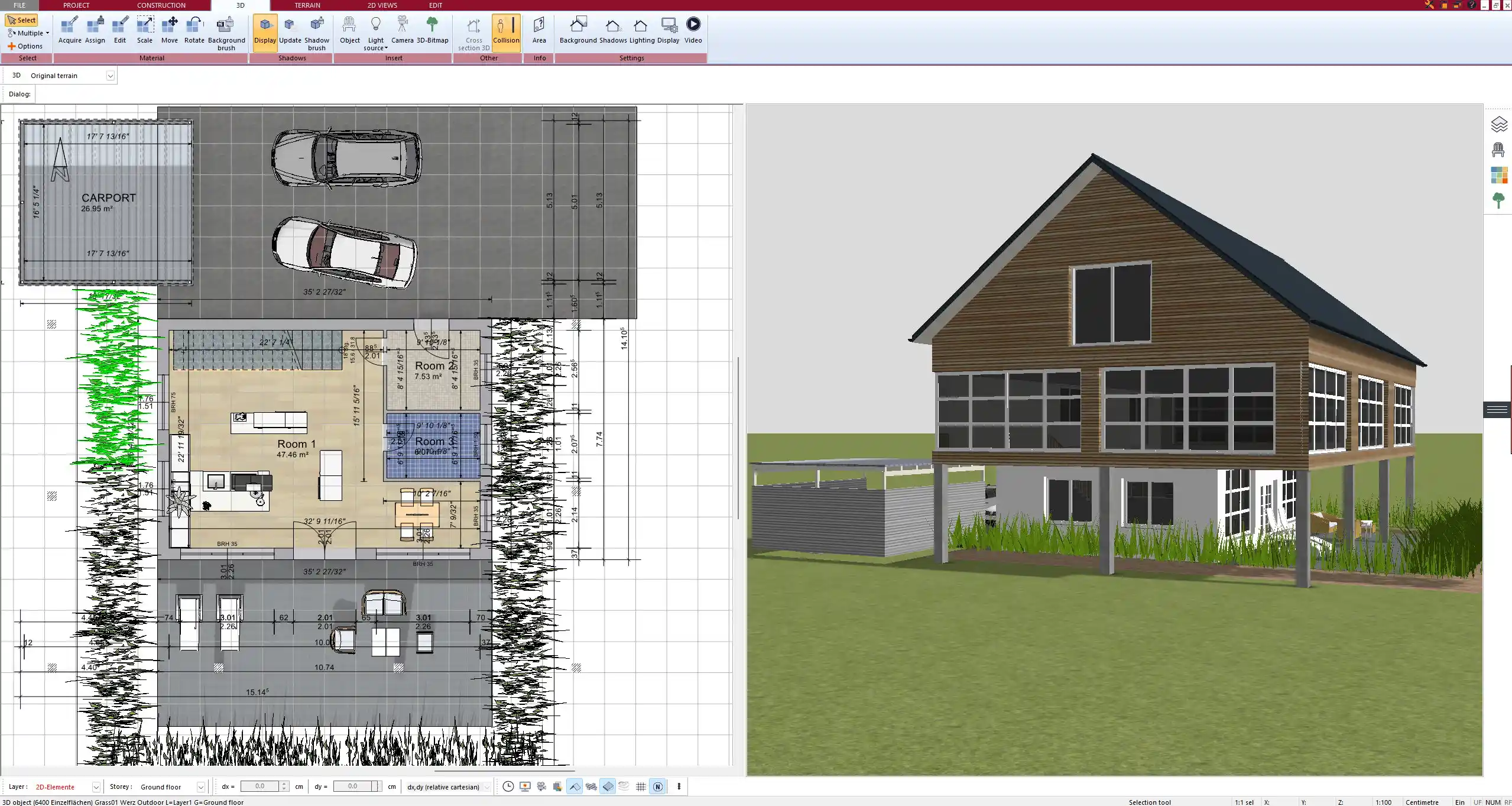Expand the dx,dy relative cartesian dropdown
1512x806 pixels.
click(486, 787)
